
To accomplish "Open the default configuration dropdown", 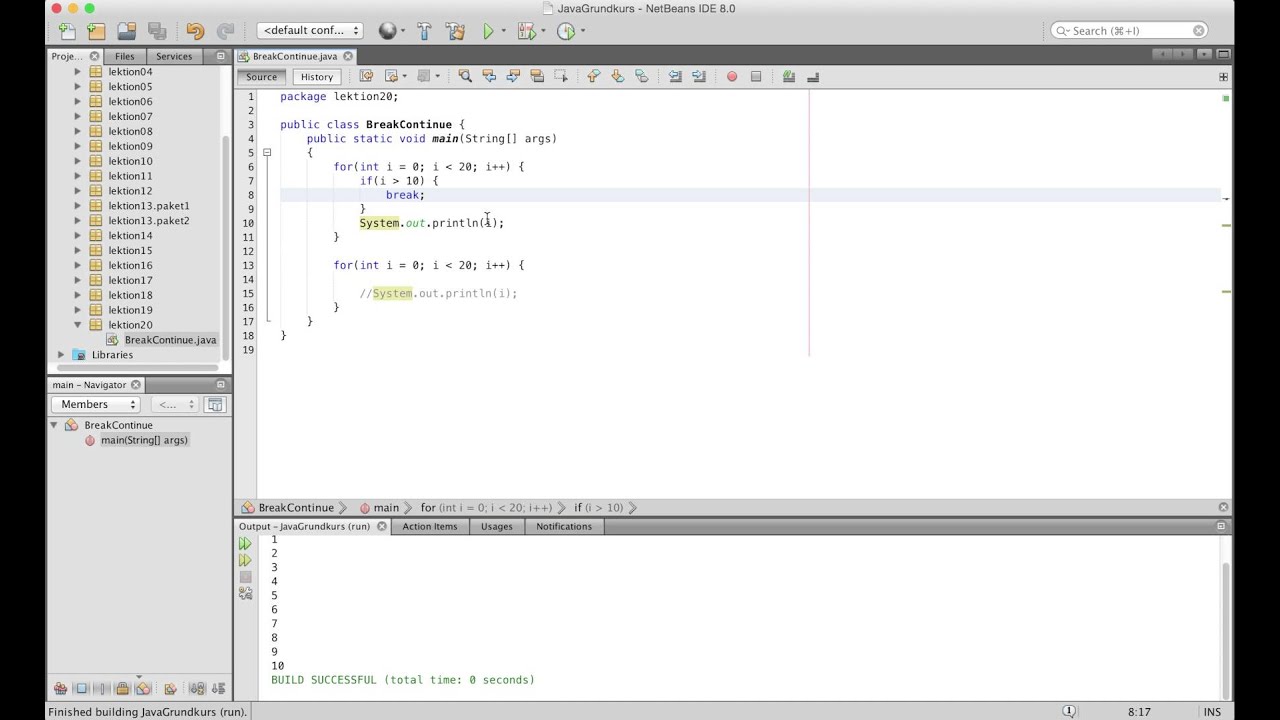I will [309, 31].
